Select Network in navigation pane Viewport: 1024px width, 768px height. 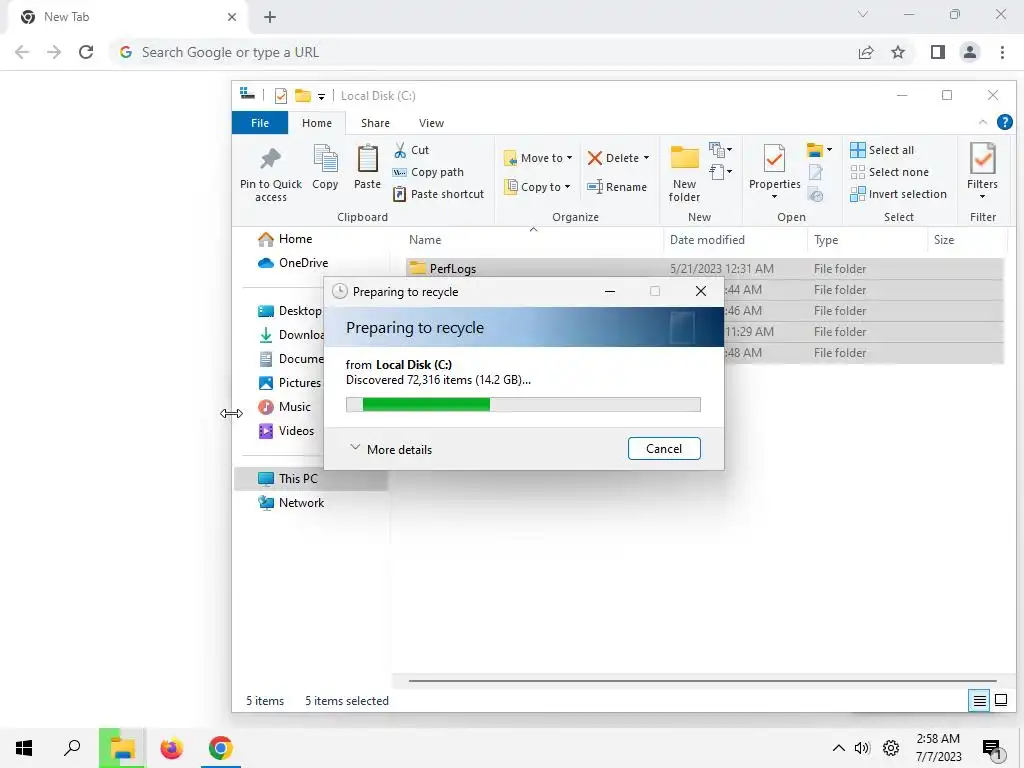click(291, 503)
